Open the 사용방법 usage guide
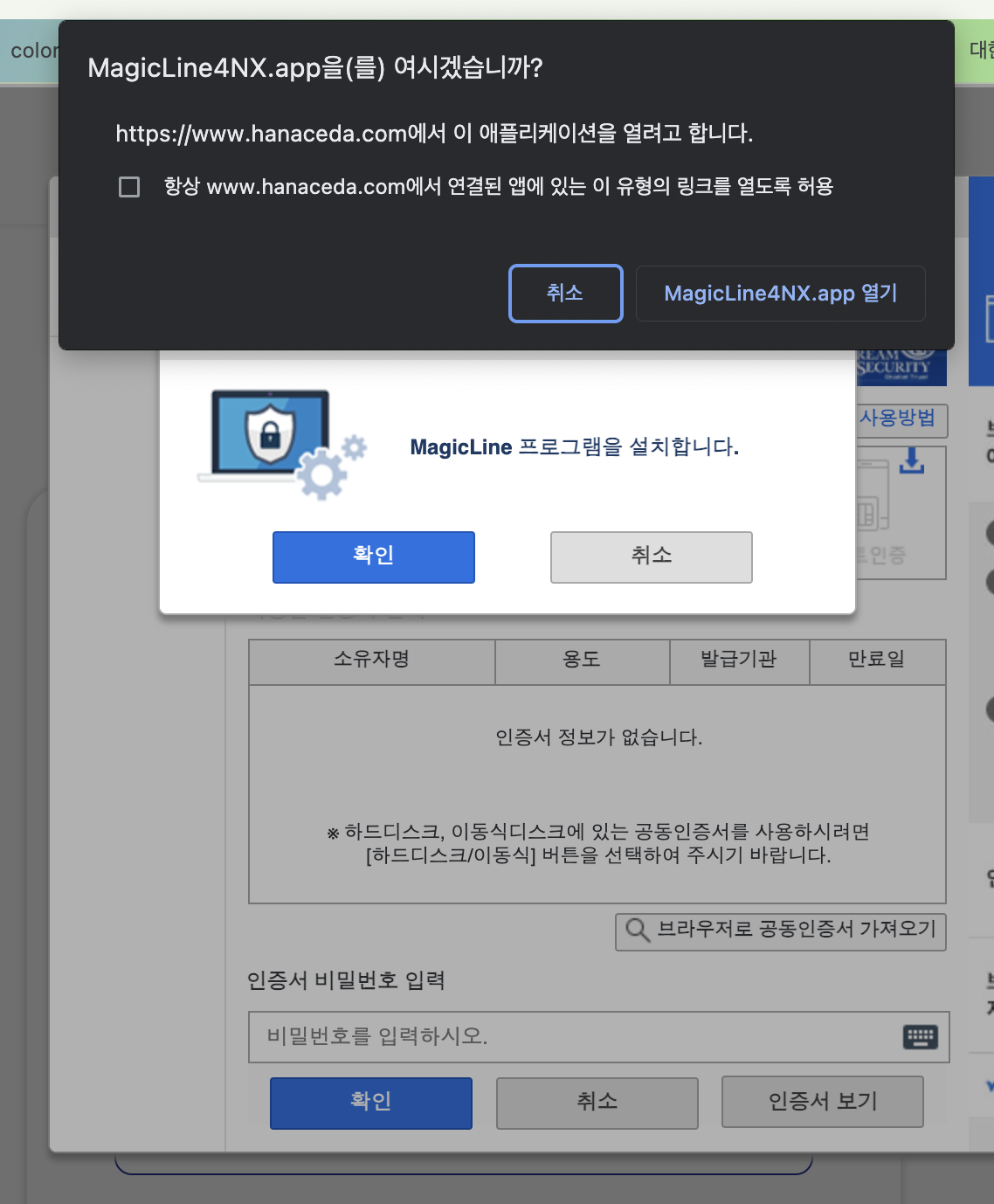This screenshot has height=1204, width=994. [x=900, y=419]
